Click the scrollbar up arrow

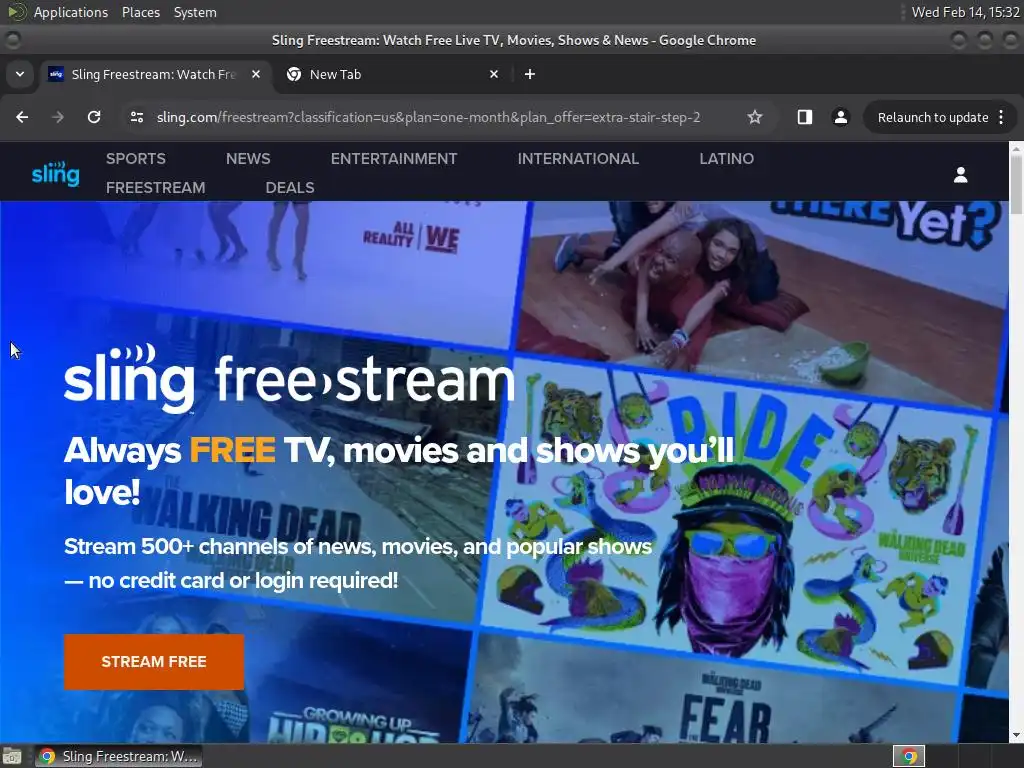coord(1016,148)
